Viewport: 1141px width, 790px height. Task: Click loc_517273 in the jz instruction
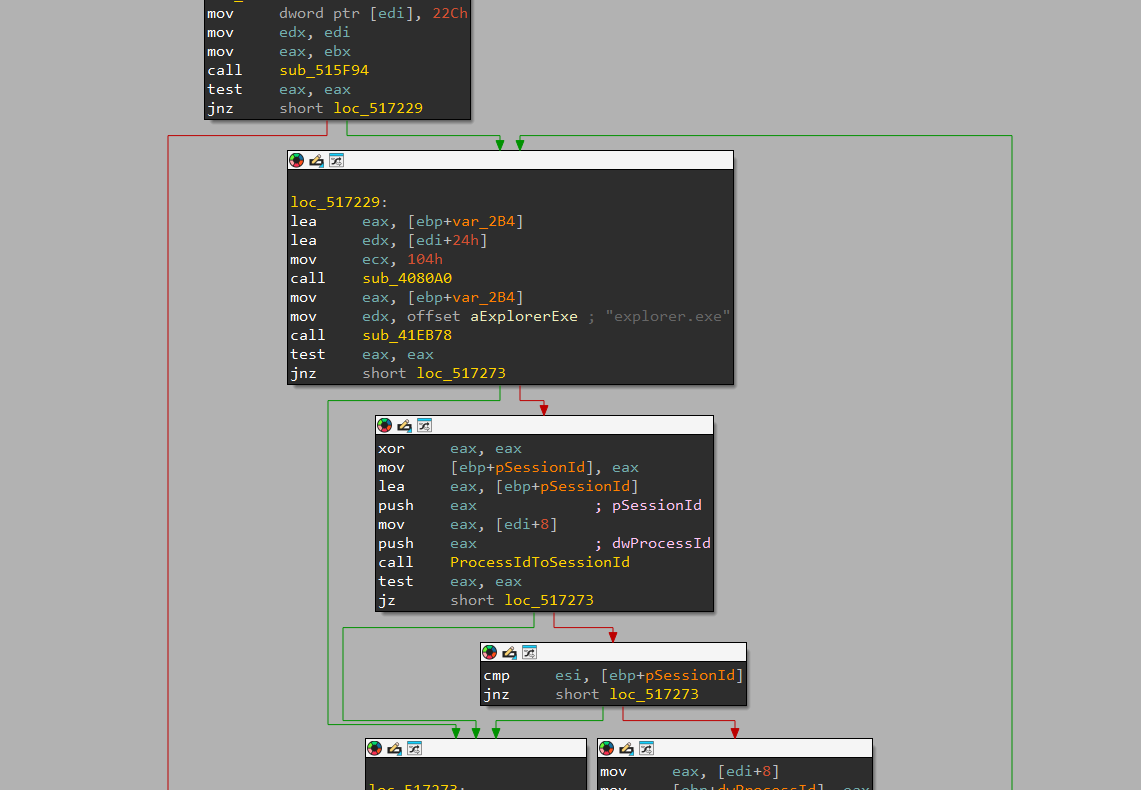549,600
